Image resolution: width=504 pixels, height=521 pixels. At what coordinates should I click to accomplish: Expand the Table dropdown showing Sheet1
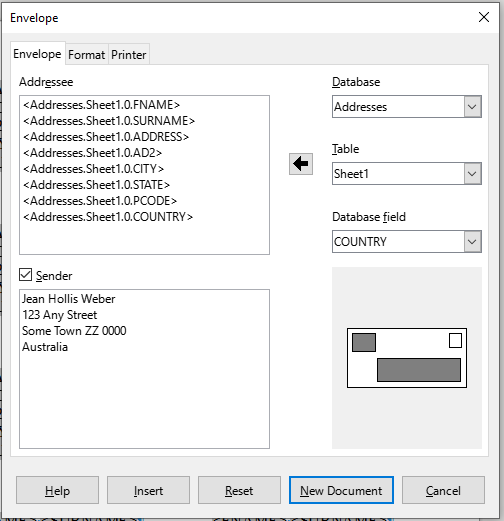(407, 174)
